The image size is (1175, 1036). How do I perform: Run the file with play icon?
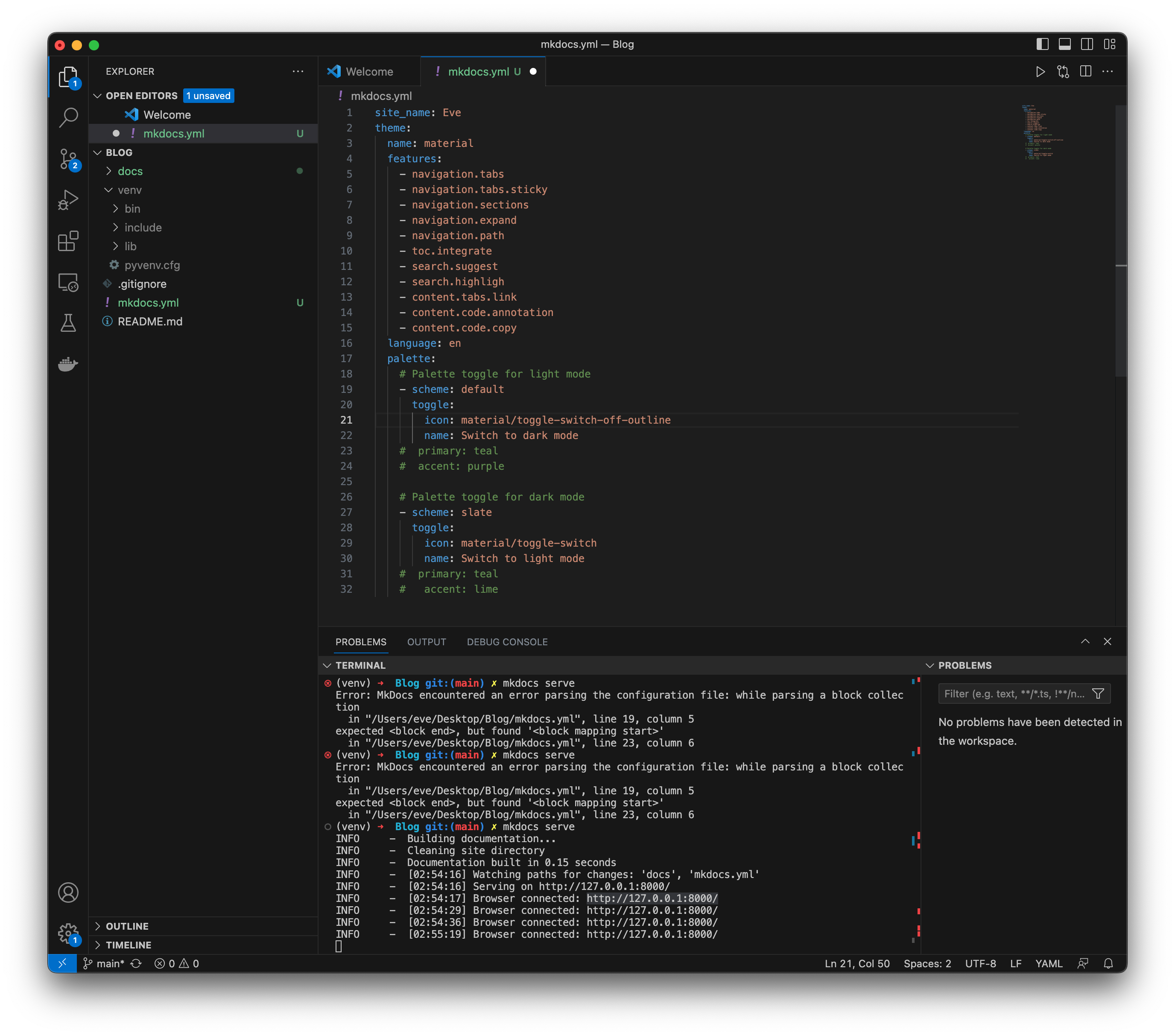[1040, 71]
